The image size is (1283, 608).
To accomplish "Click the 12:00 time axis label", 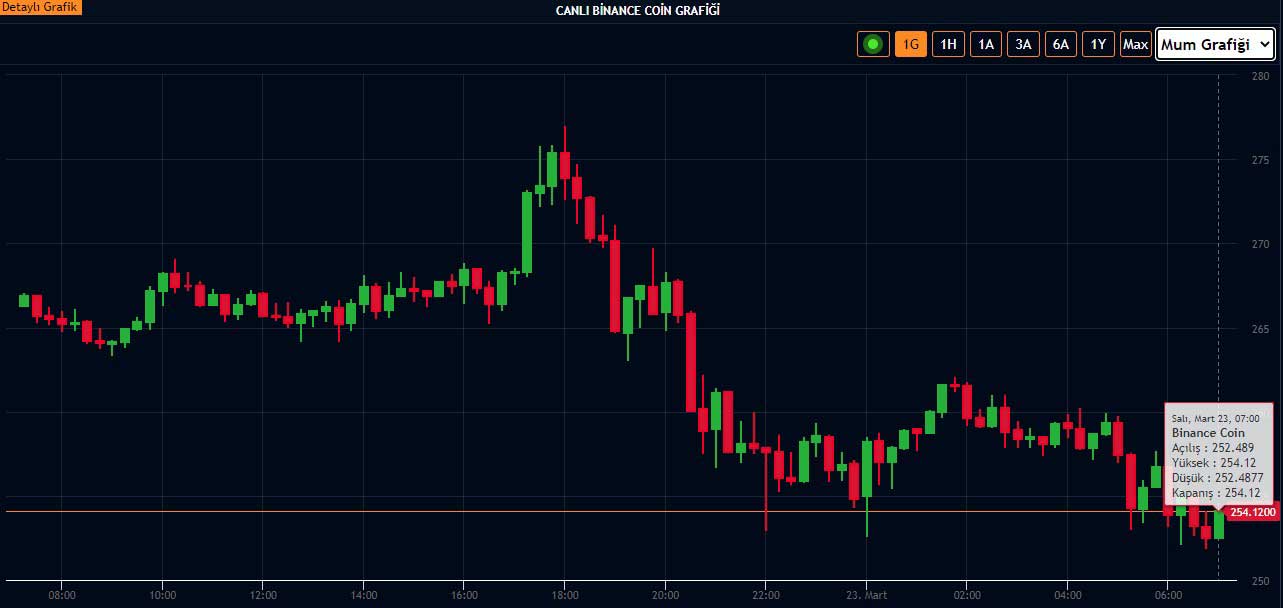I will point(263,594).
